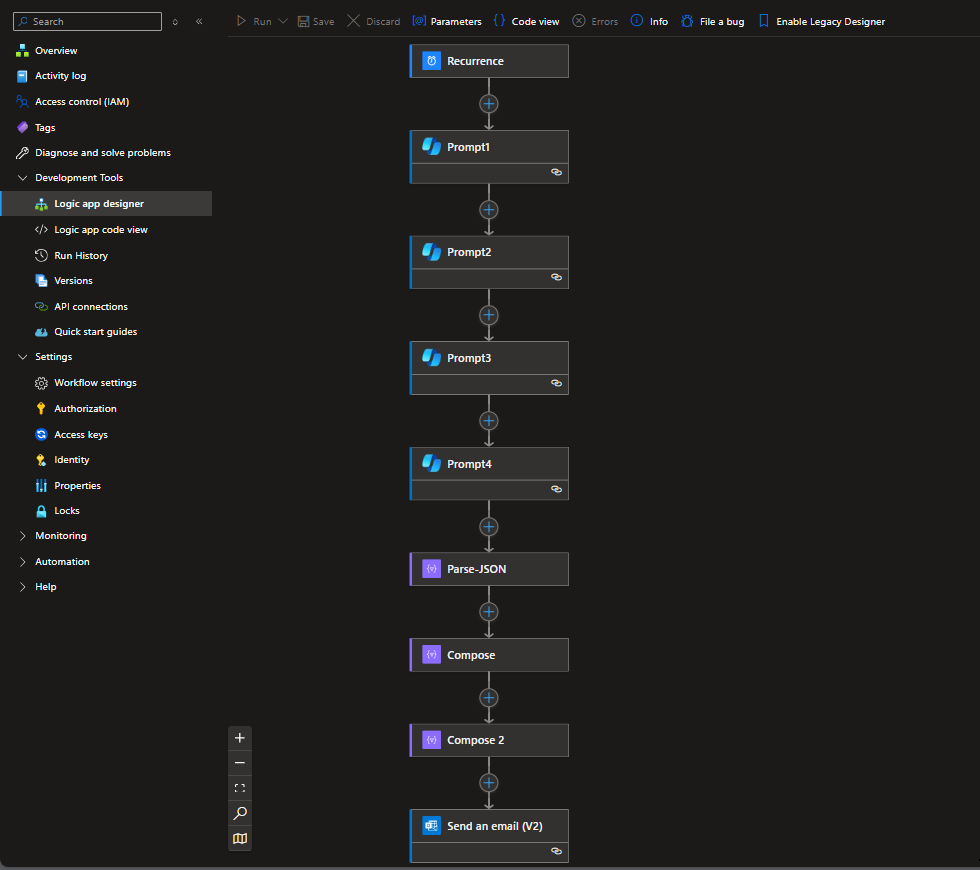The height and width of the screenshot is (870, 980).
Task: Collapse the Development Tools section
Action: pyautogui.click(x=23, y=177)
